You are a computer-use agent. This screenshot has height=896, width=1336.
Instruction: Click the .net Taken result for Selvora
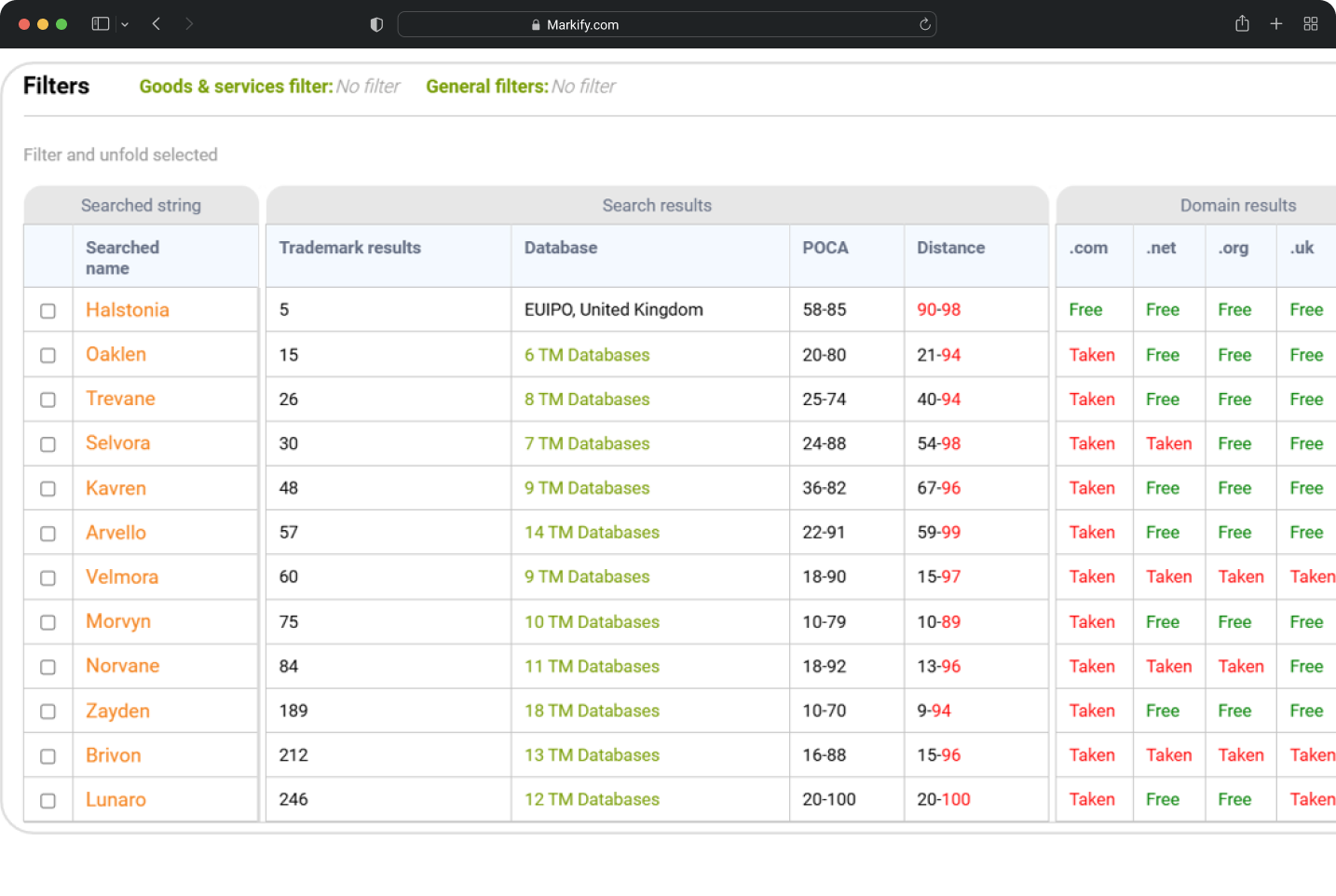1168,444
